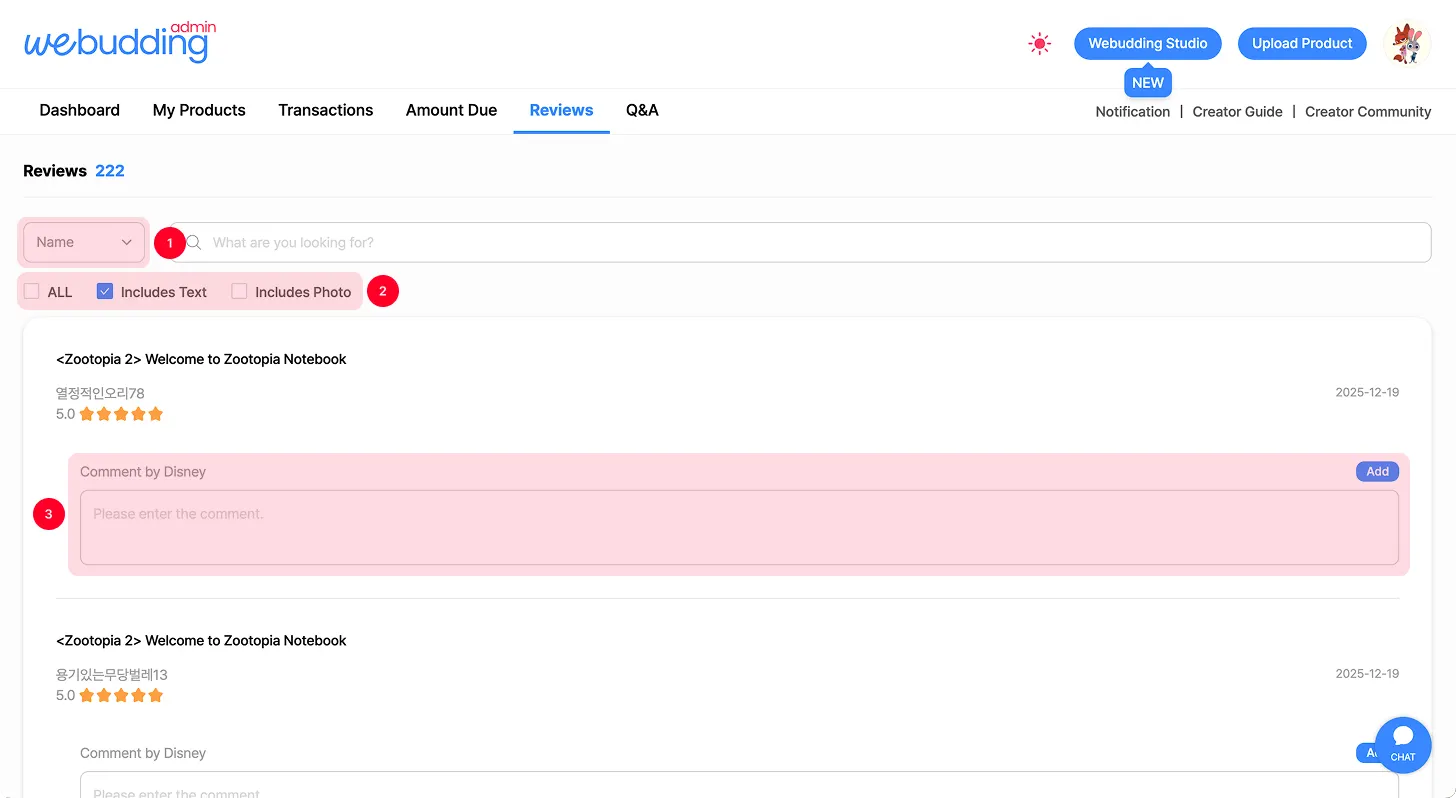Focus the 'What are you looking for?' search field
This screenshot has width=1456, height=798.
click(801, 242)
